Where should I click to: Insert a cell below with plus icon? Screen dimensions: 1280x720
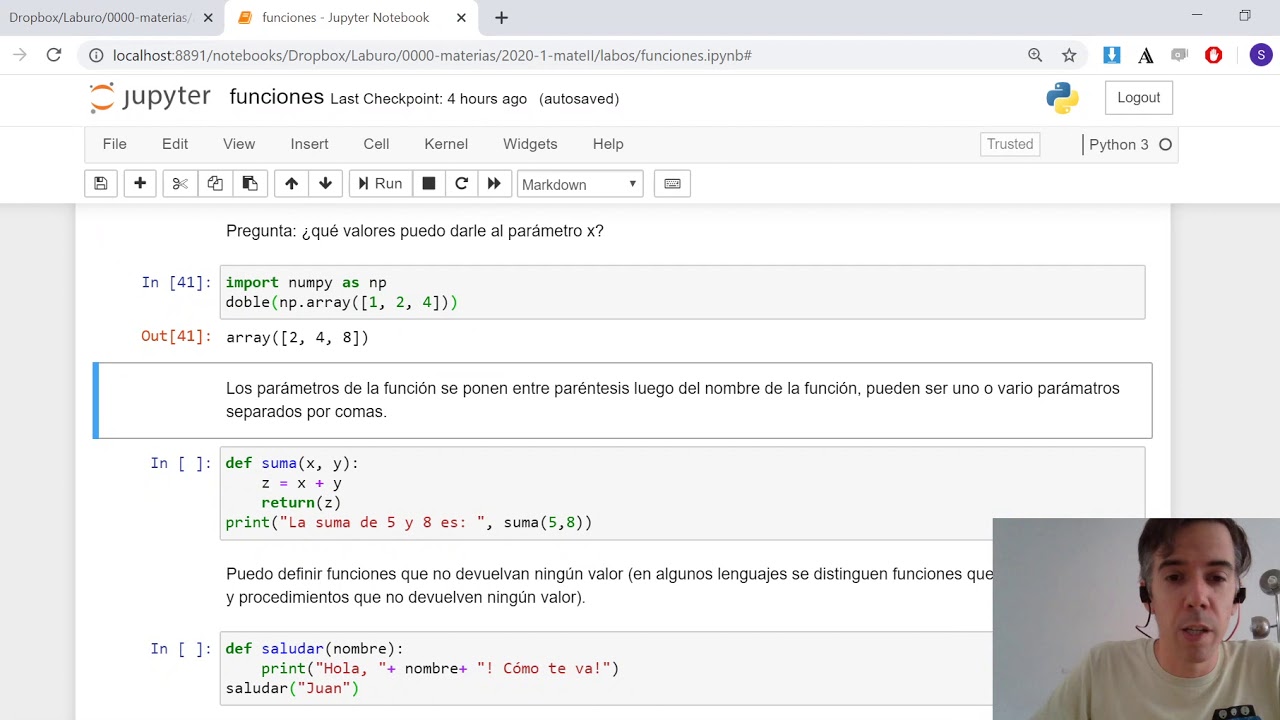pyautogui.click(x=140, y=184)
